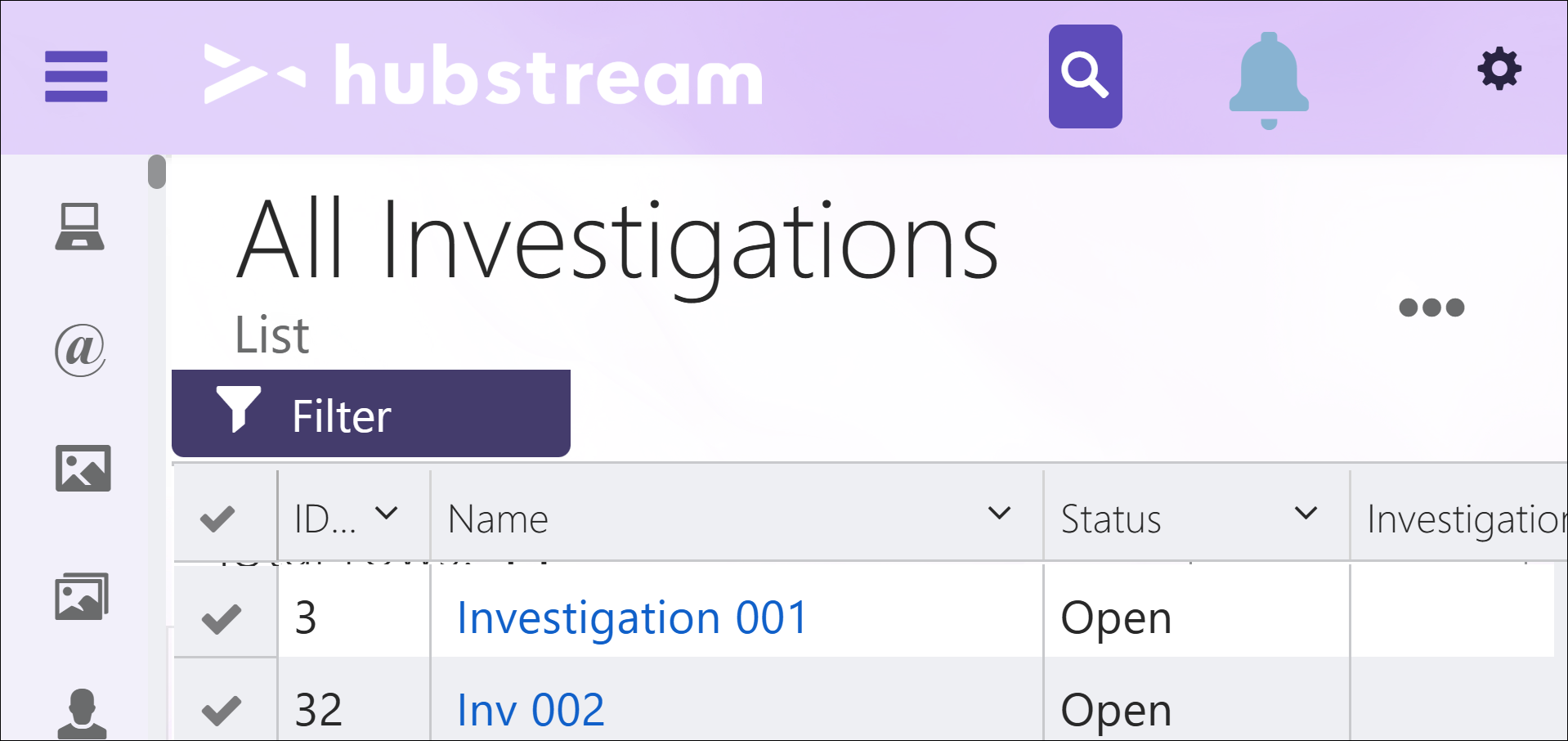The width and height of the screenshot is (1568, 741).
Task: Select the Inv 002 row checkmark
Action: pos(221,710)
